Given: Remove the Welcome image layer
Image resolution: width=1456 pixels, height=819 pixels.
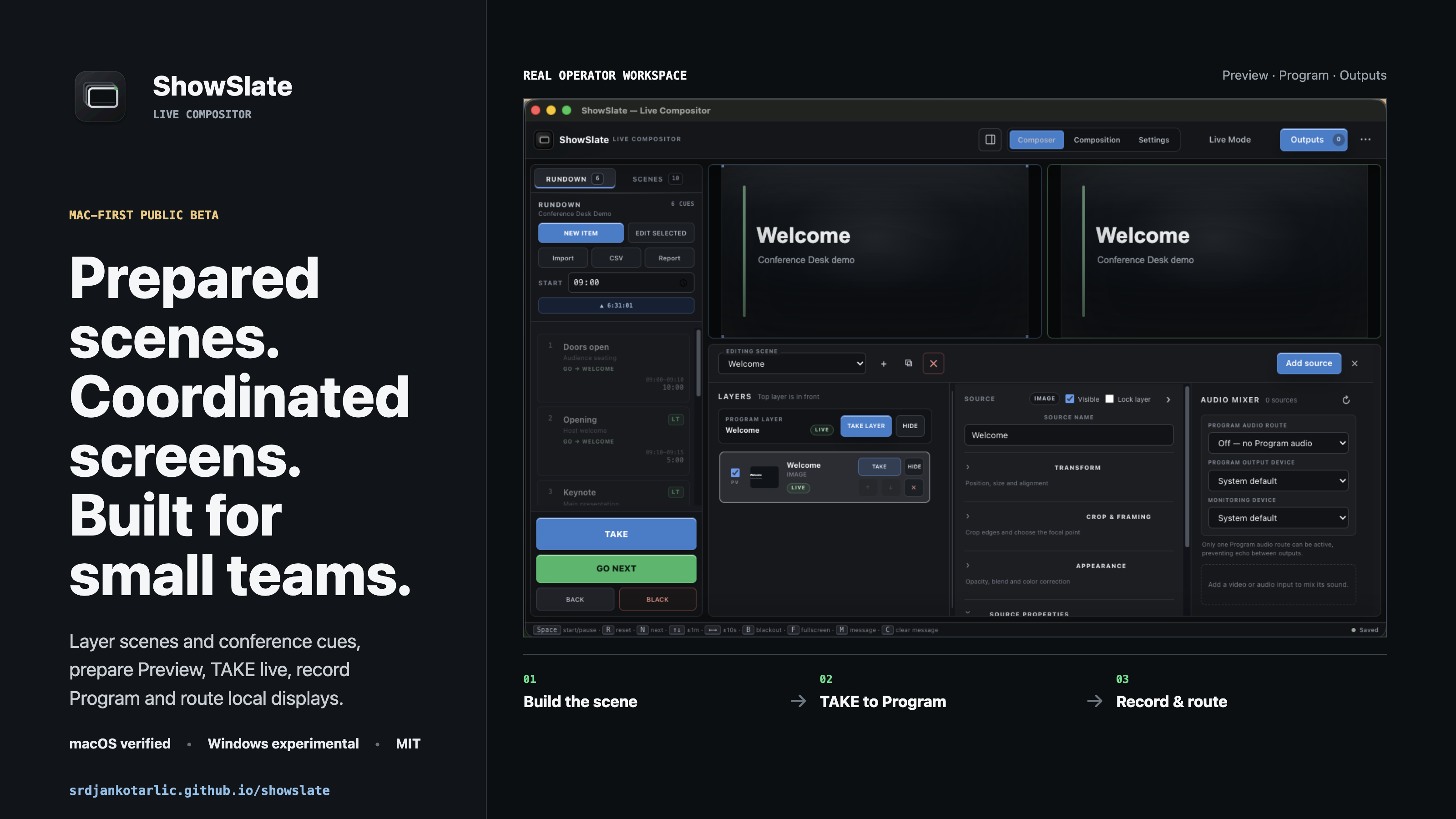Looking at the screenshot, I should tap(913, 488).
